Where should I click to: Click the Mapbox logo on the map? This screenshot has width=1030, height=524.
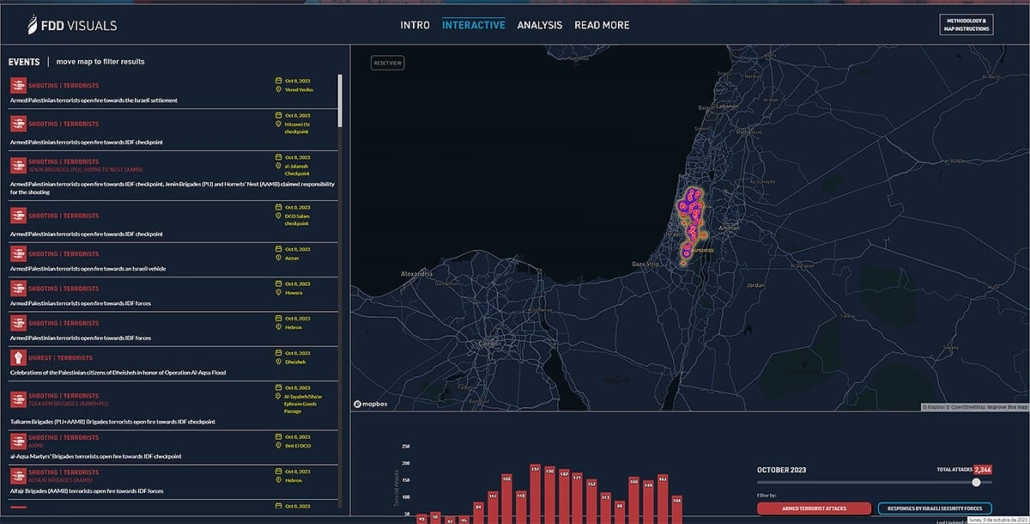371,404
